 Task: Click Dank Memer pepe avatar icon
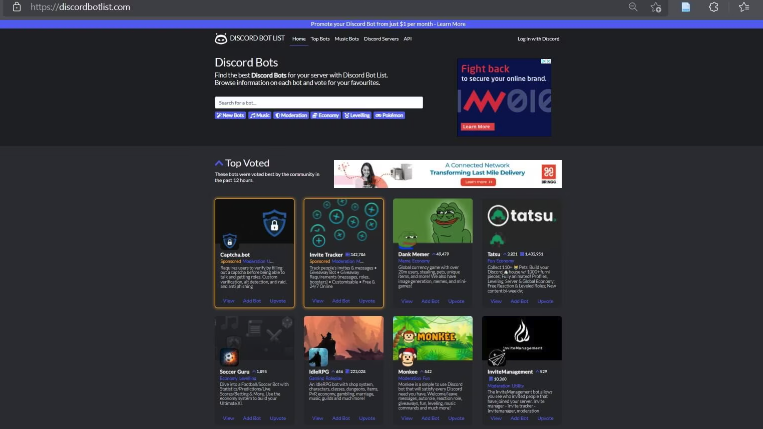coord(407,240)
